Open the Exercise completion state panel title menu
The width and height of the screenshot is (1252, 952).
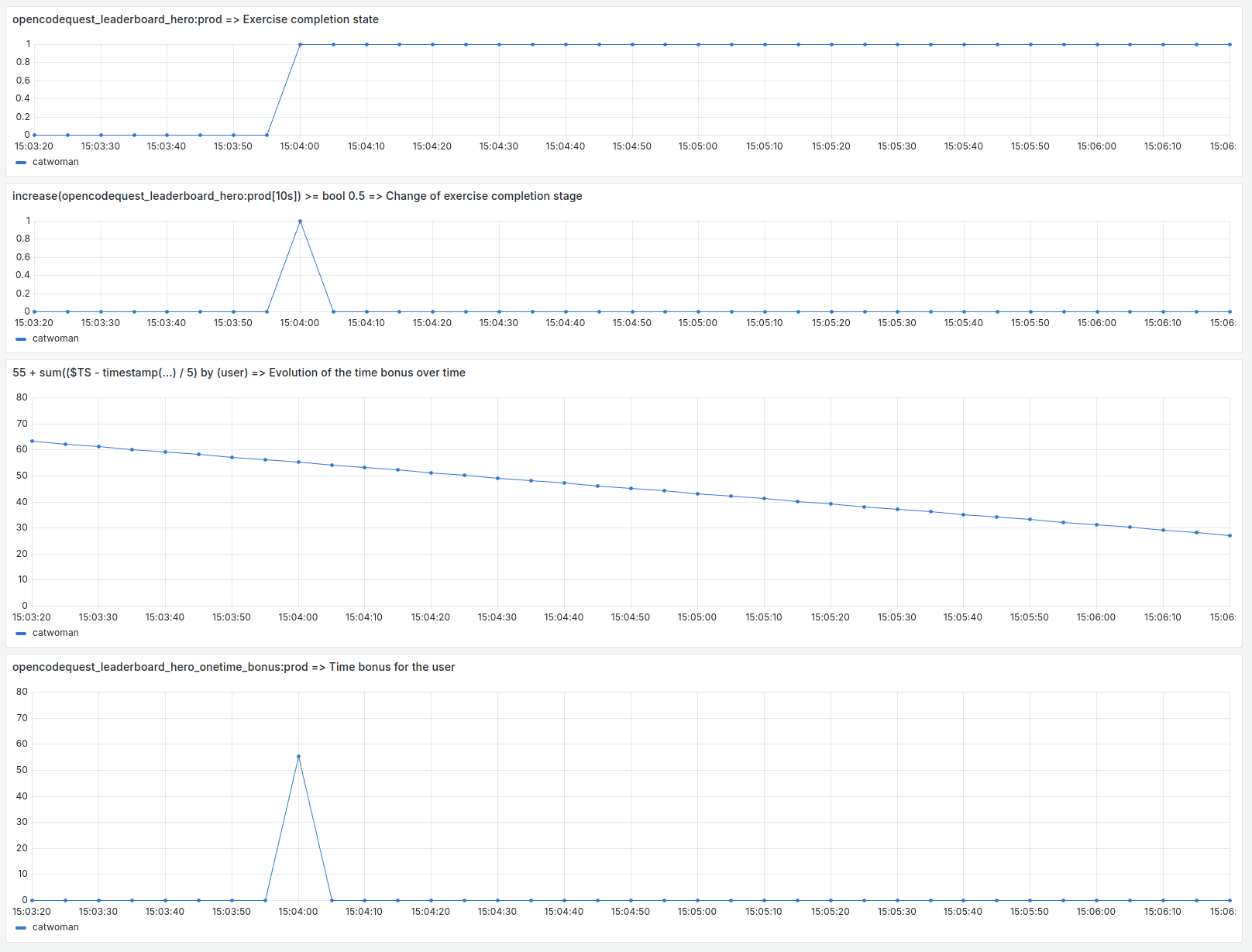point(195,19)
